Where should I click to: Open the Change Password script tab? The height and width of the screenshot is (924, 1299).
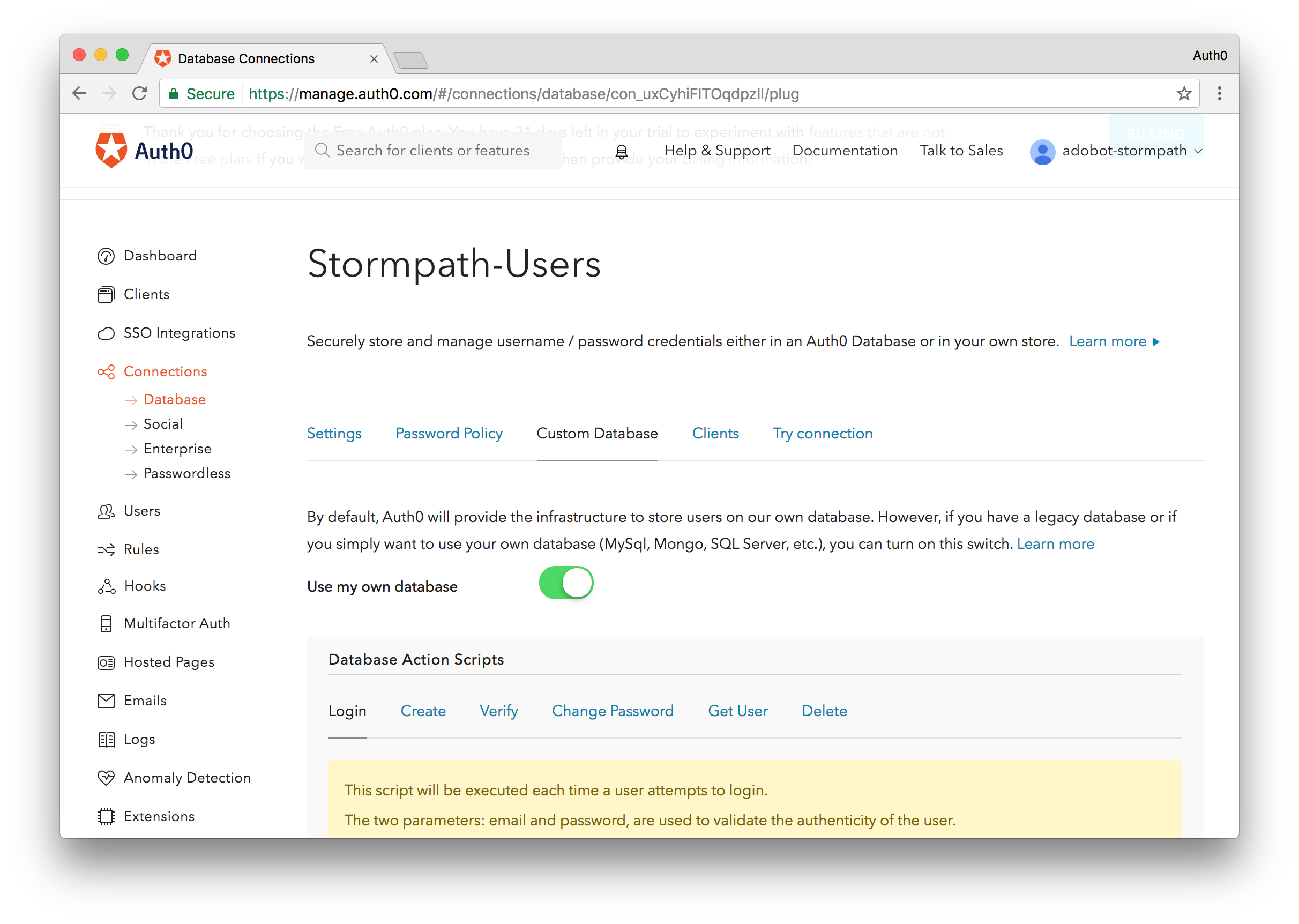(612, 711)
